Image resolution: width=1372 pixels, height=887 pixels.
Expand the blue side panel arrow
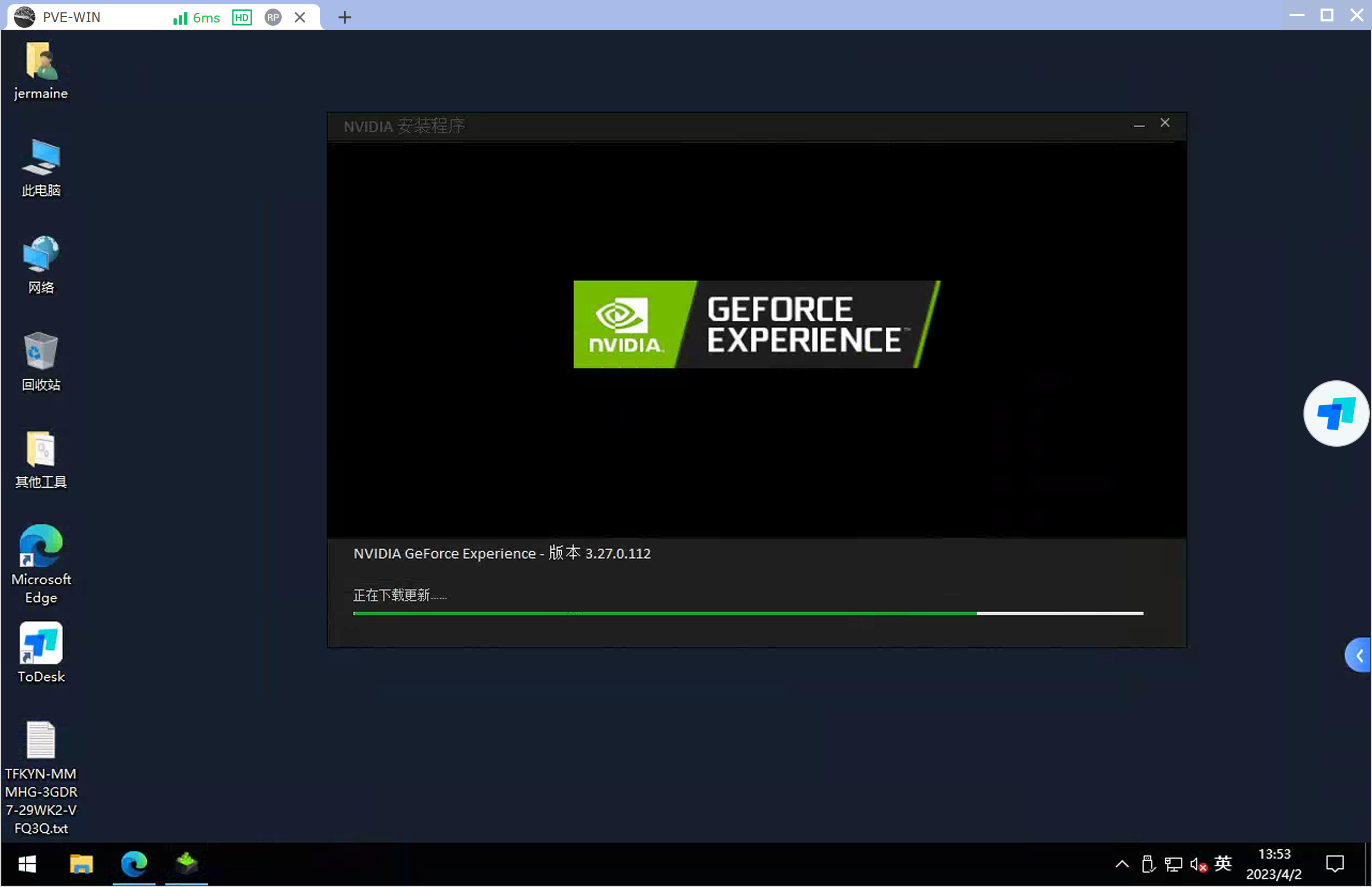[1359, 656]
